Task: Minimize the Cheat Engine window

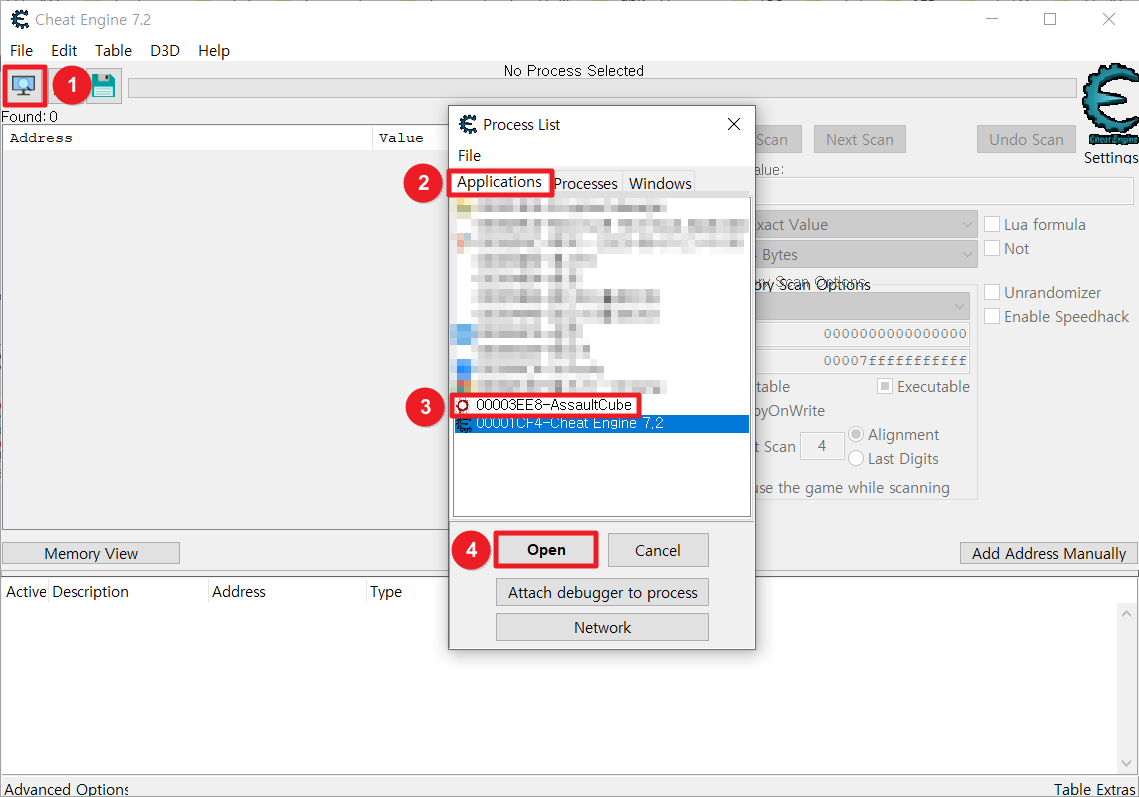Action: (x=992, y=20)
